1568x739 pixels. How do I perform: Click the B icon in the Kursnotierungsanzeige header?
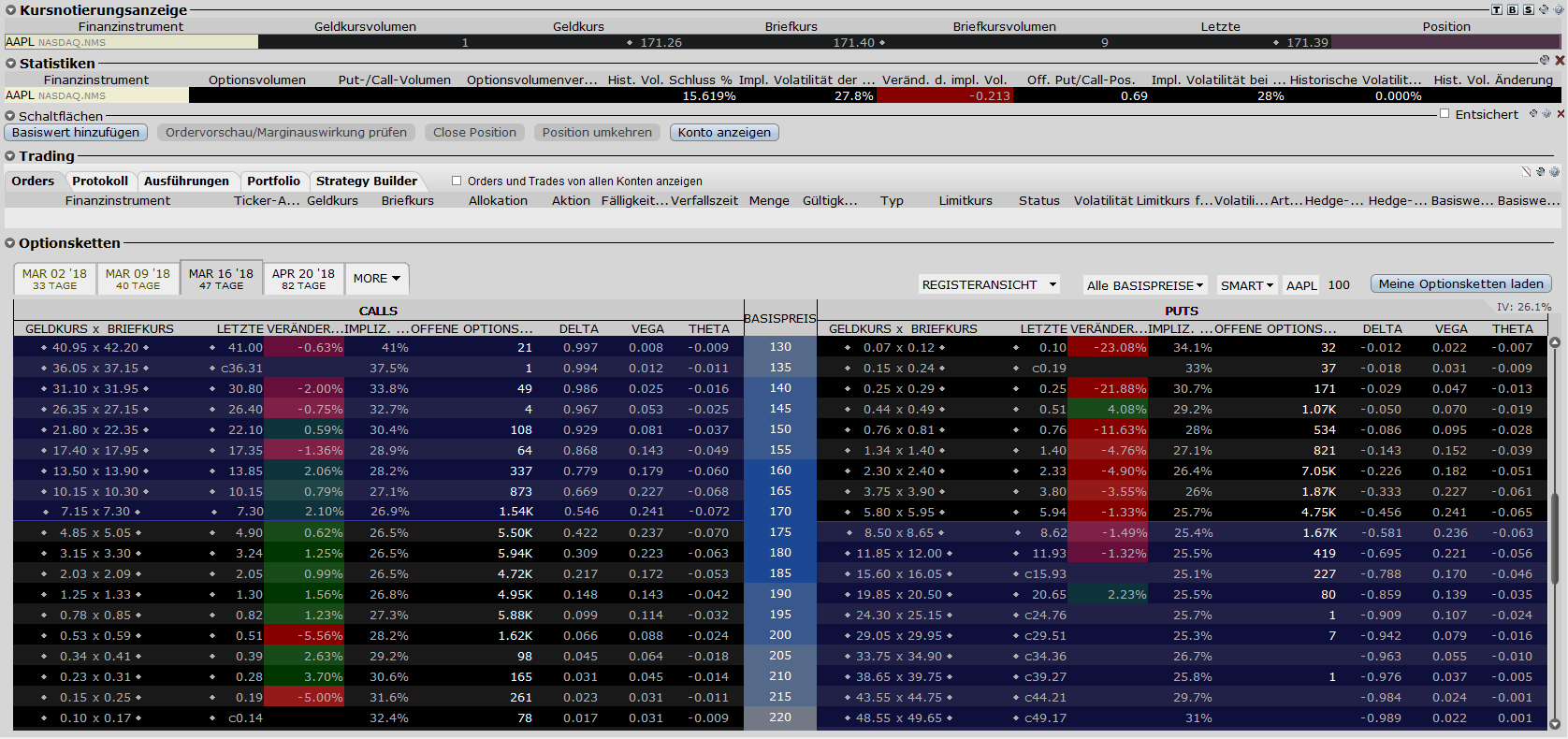(1513, 10)
